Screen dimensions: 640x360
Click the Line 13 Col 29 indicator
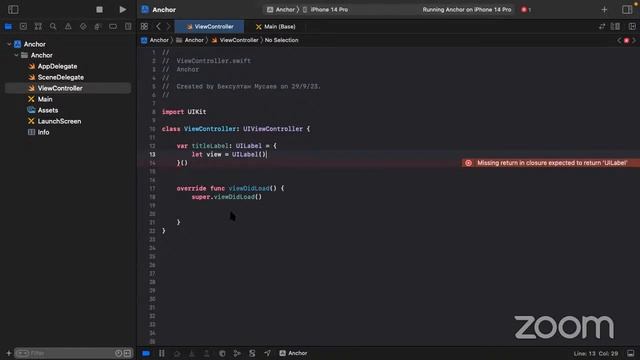click(596, 353)
